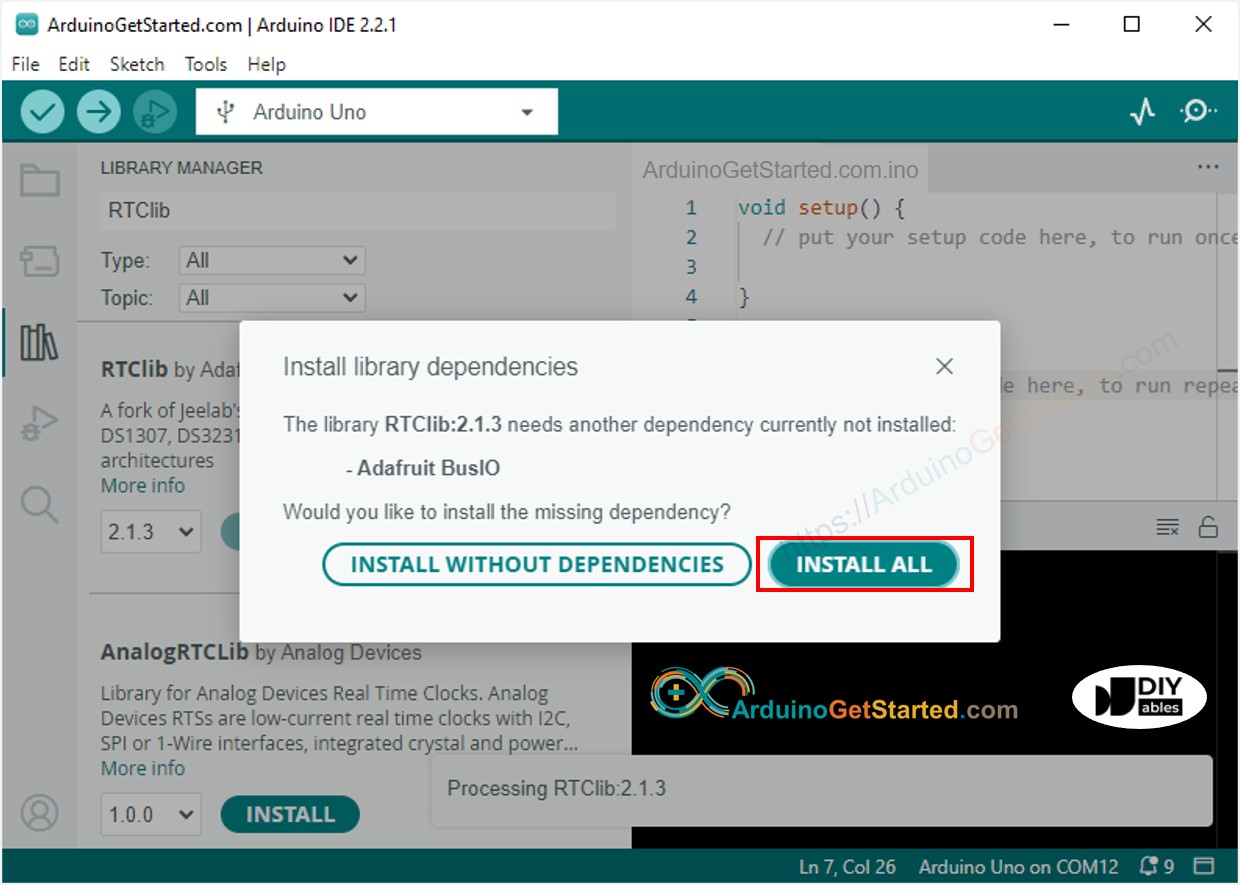Open the Arduino Uno board selector
Image resolution: width=1240 pixels, height=885 pixels.
(375, 111)
